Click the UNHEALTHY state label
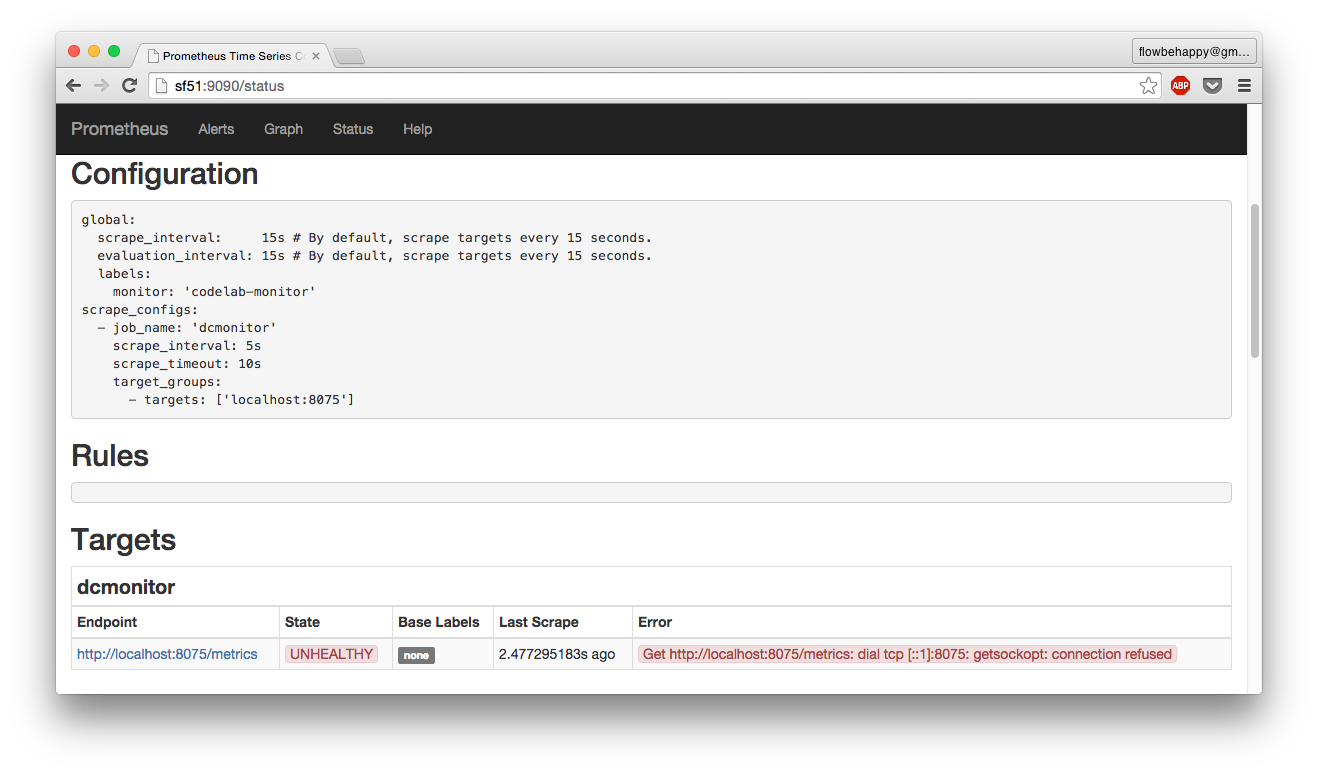Viewport: 1318px width, 774px height. click(x=331, y=654)
